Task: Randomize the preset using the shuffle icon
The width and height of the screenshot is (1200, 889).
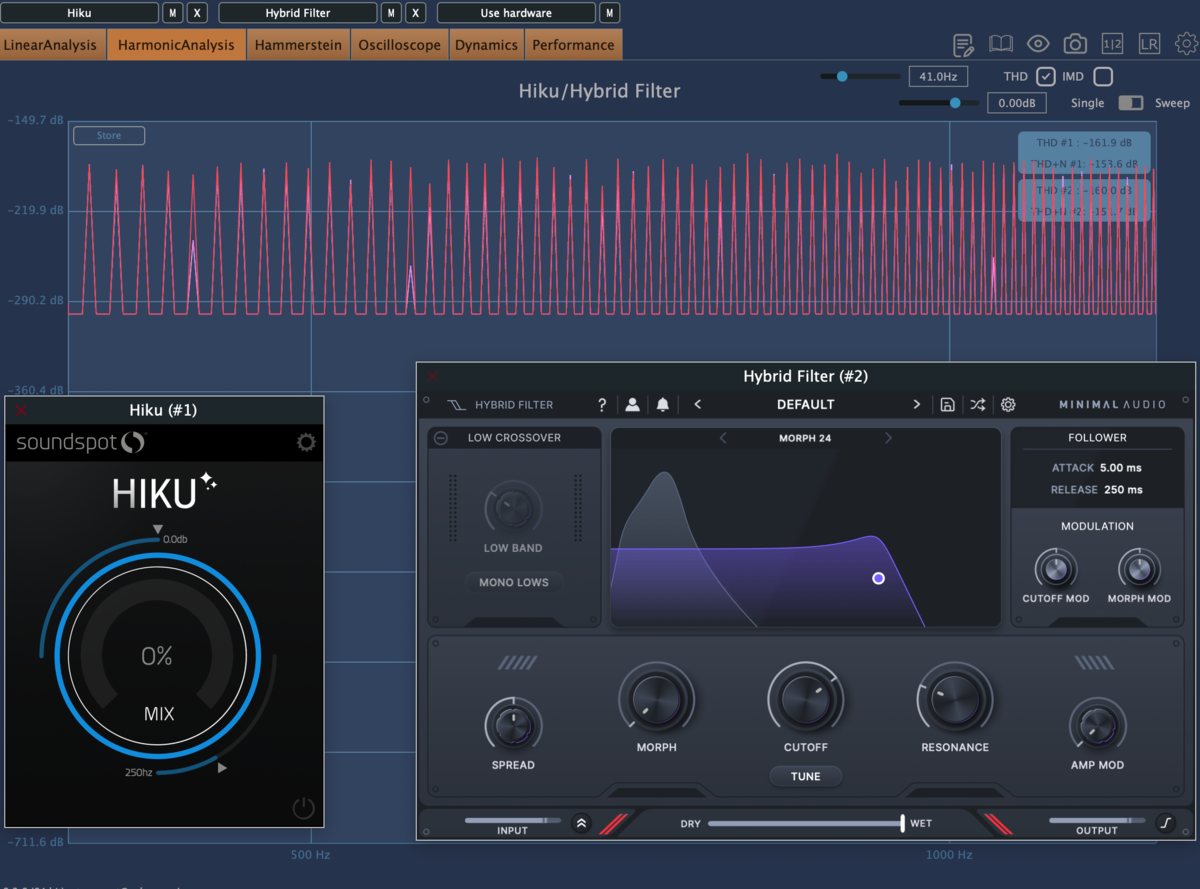Action: point(977,405)
